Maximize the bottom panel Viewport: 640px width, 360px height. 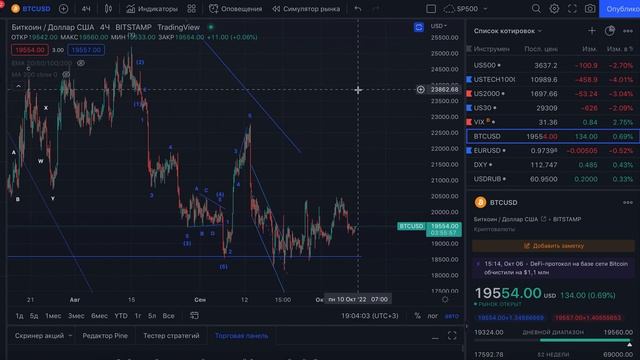[452, 336]
